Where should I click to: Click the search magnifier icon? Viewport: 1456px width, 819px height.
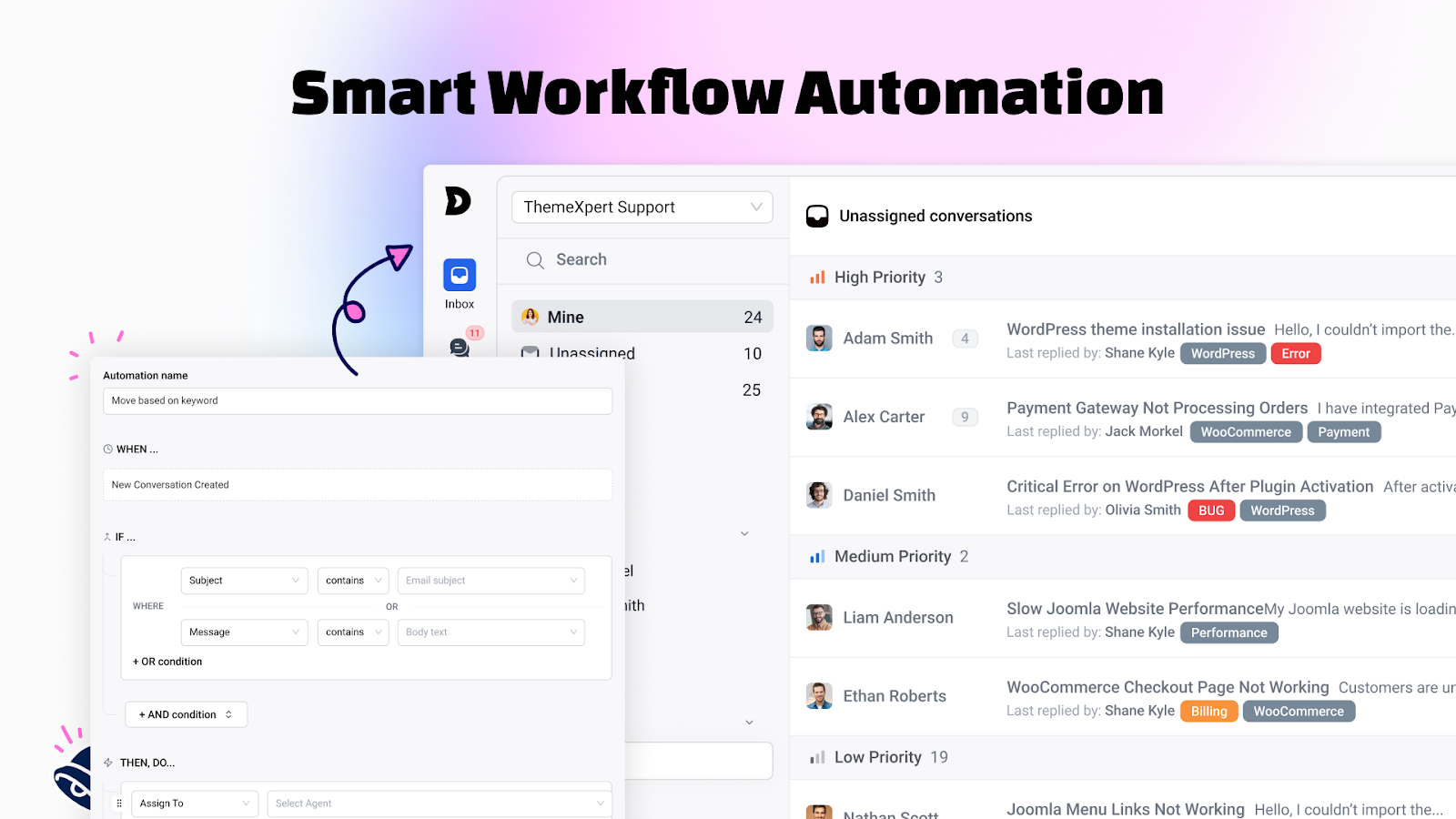[x=536, y=259]
